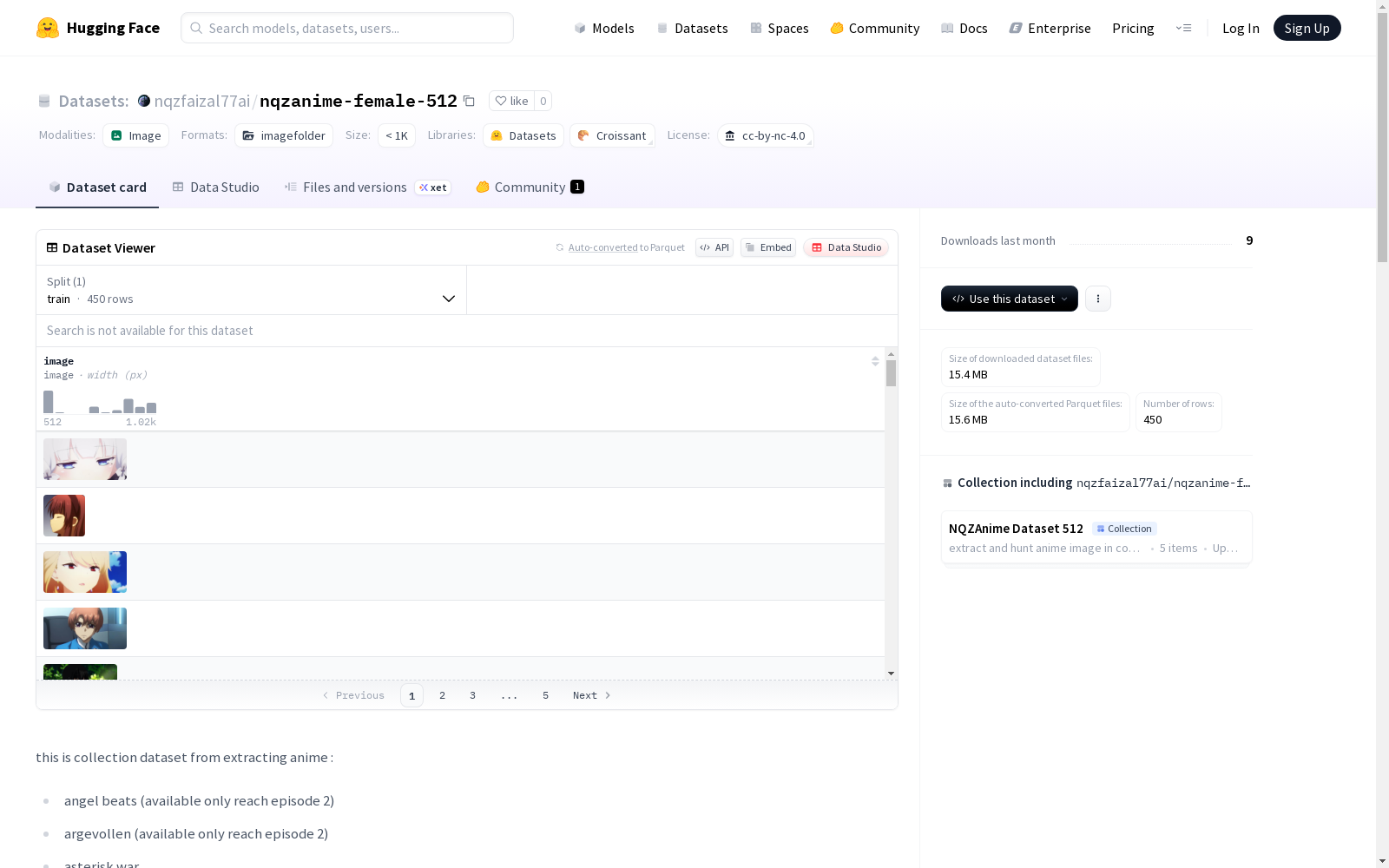Open the API button

pyautogui.click(x=714, y=247)
